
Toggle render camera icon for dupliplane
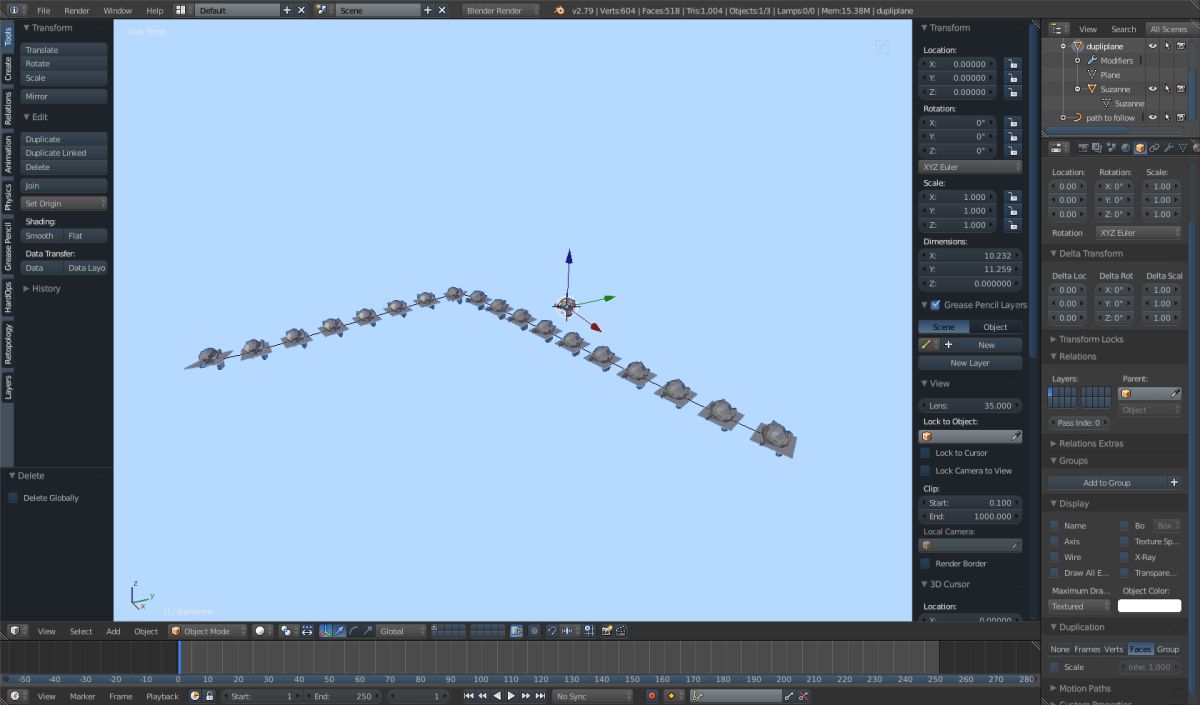coord(1180,46)
